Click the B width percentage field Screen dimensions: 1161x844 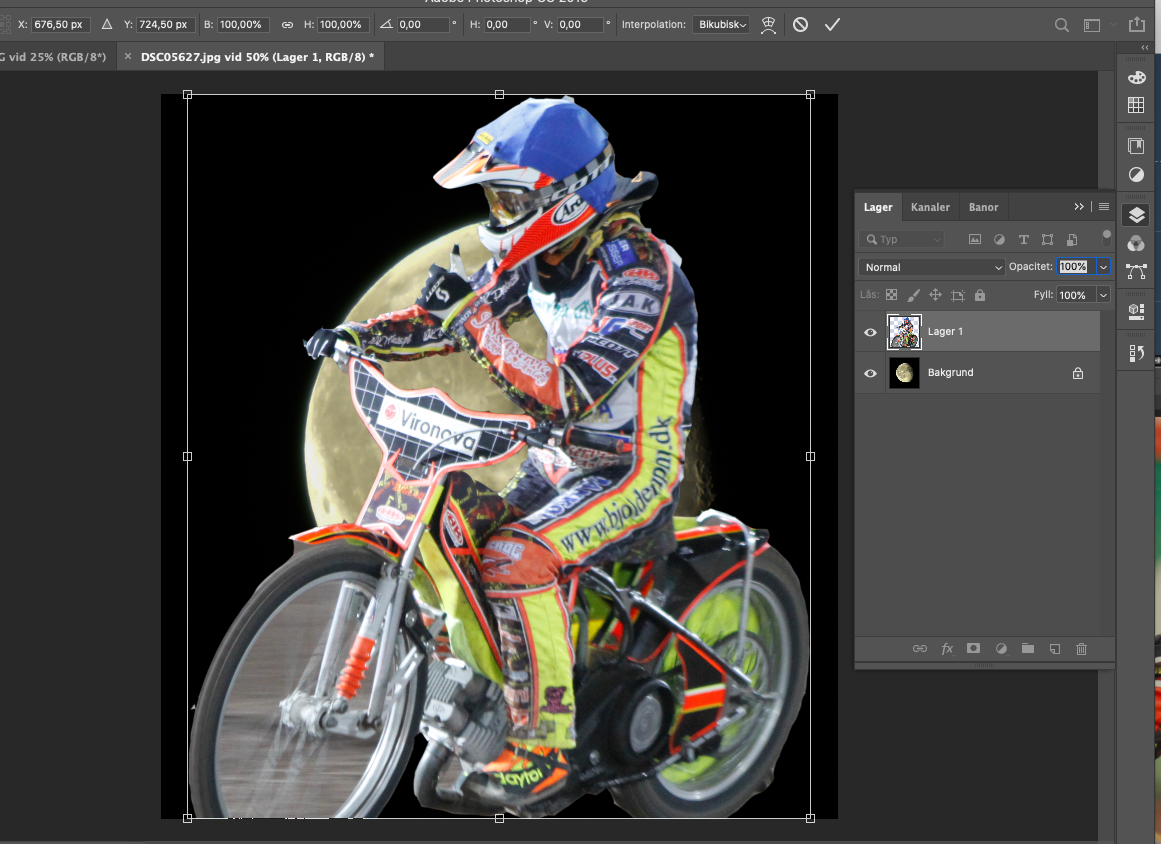244,24
